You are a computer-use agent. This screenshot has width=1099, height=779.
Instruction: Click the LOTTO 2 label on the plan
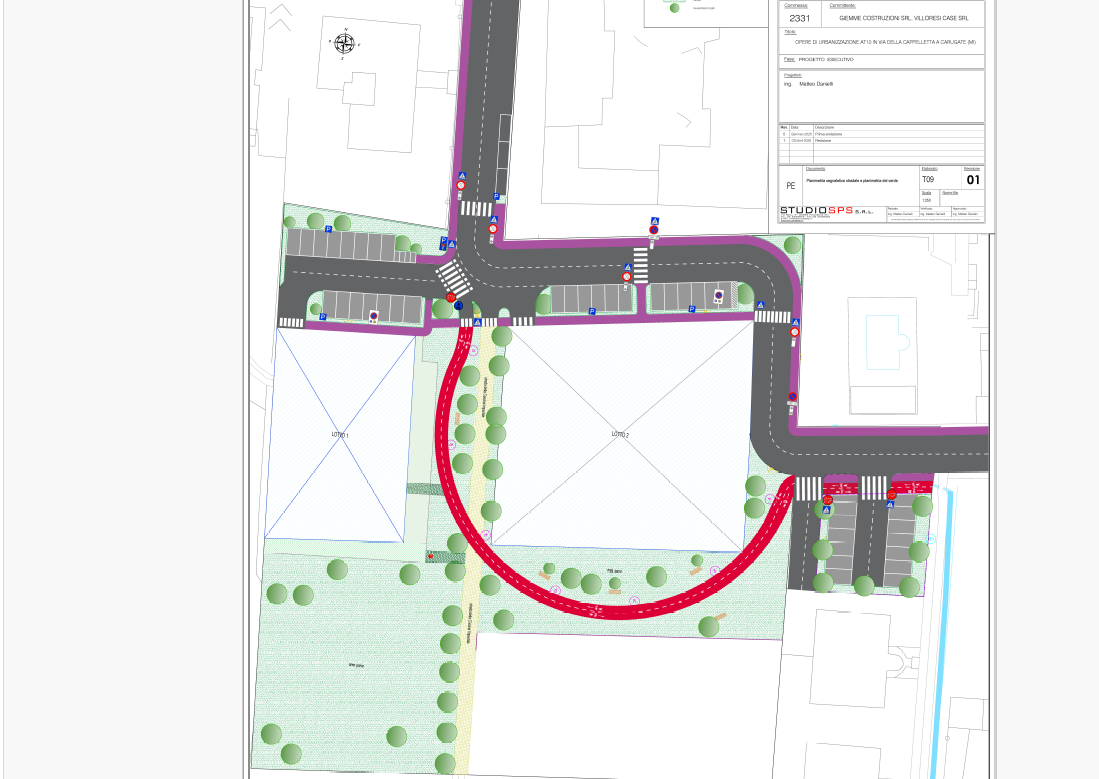pos(618,435)
